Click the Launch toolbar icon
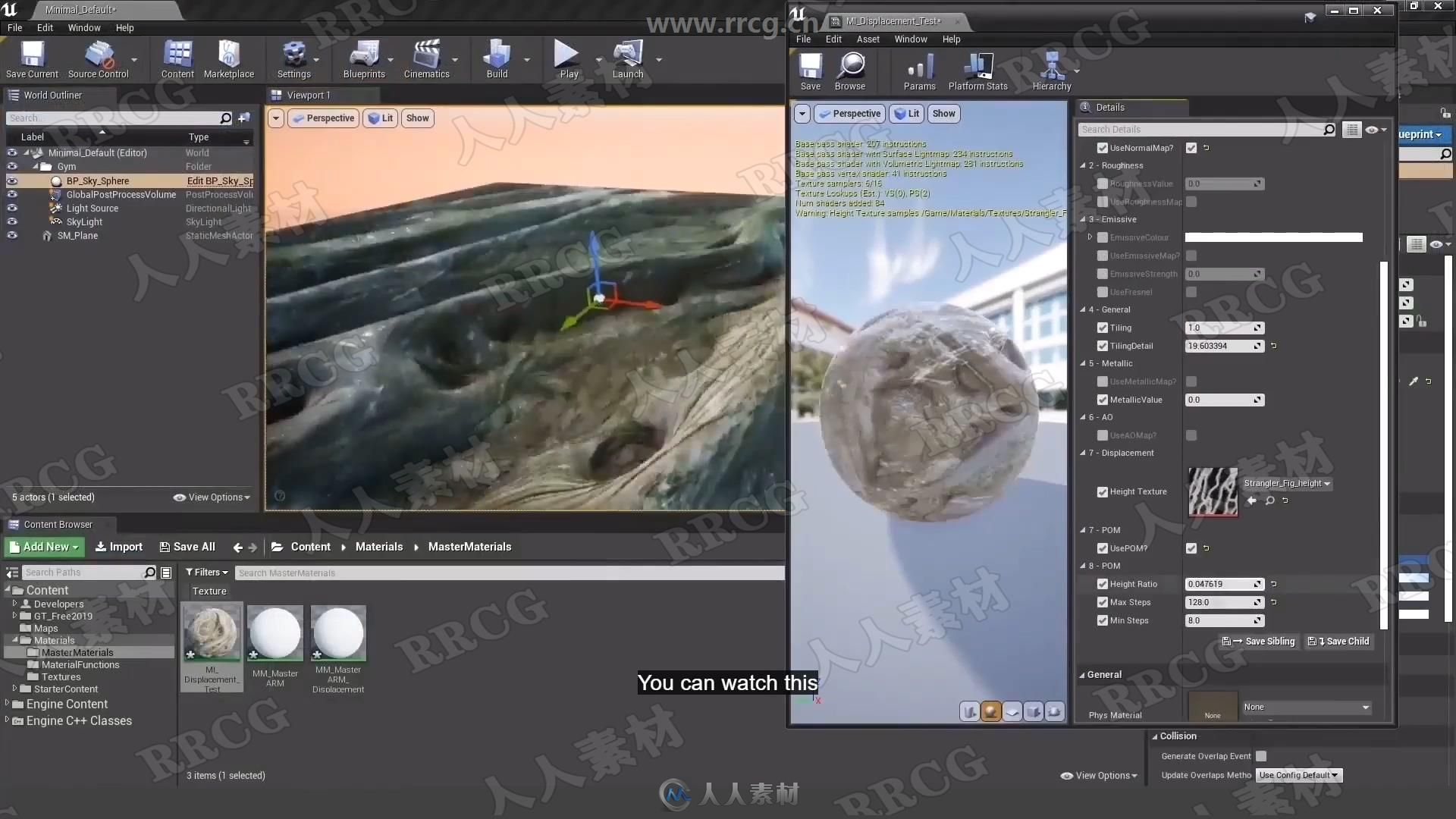The height and width of the screenshot is (819, 1456). pos(628,59)
